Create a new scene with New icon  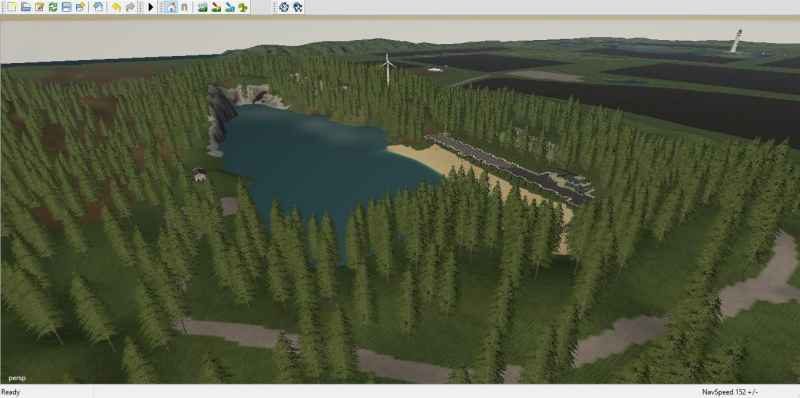pos(11,7)
